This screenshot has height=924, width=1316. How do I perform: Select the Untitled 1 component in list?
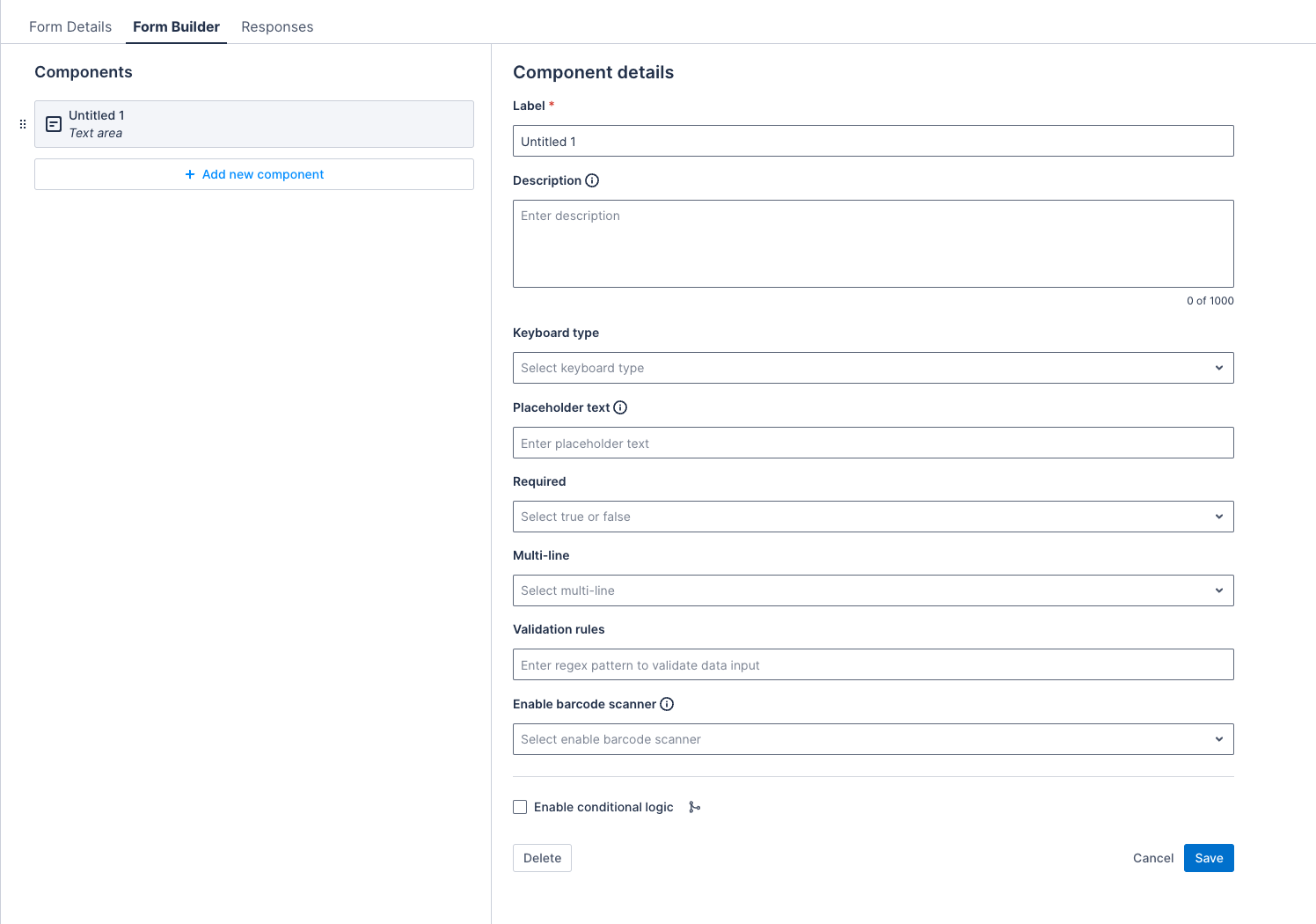(x=264, y=124)
